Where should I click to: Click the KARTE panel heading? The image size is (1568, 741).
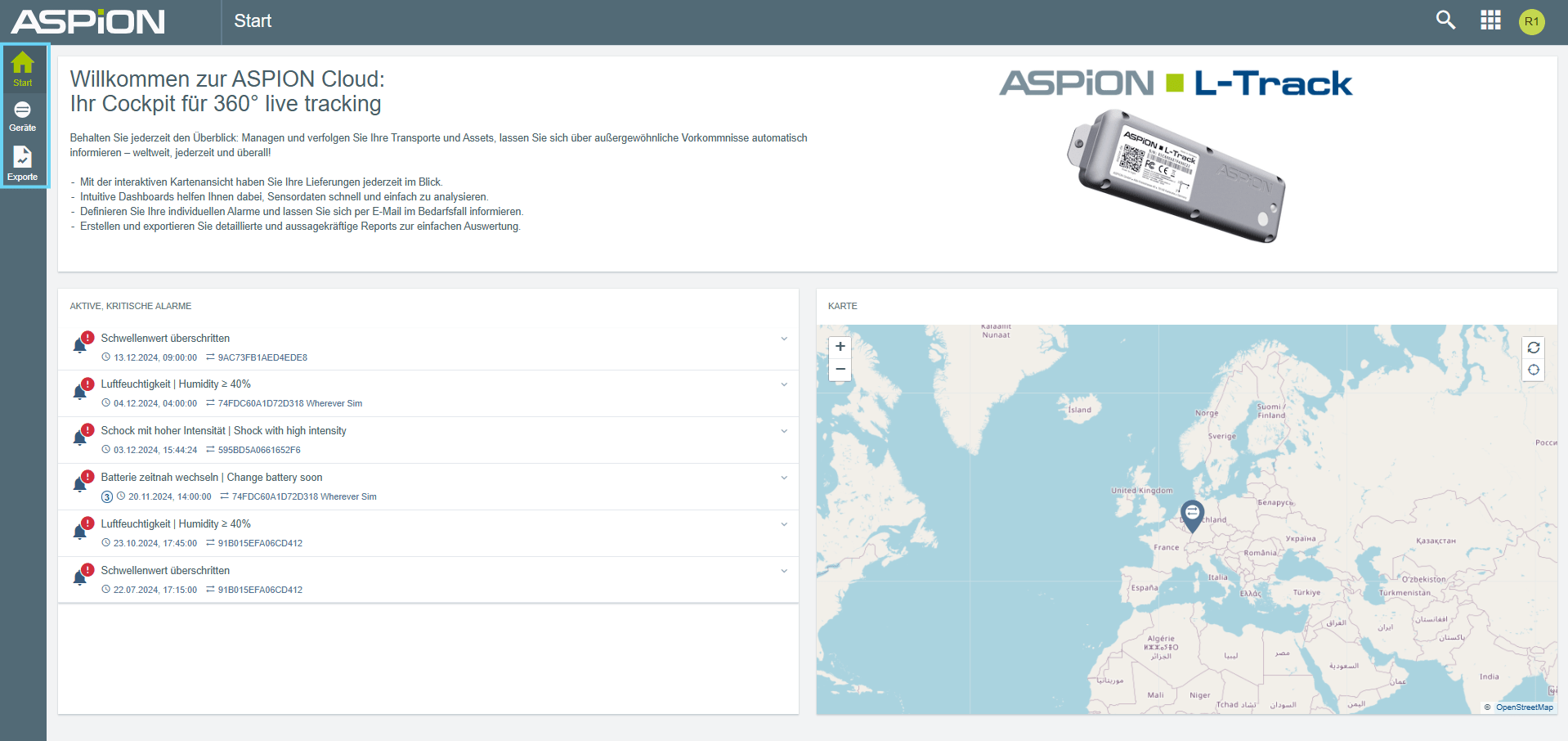tap(843, 306)
